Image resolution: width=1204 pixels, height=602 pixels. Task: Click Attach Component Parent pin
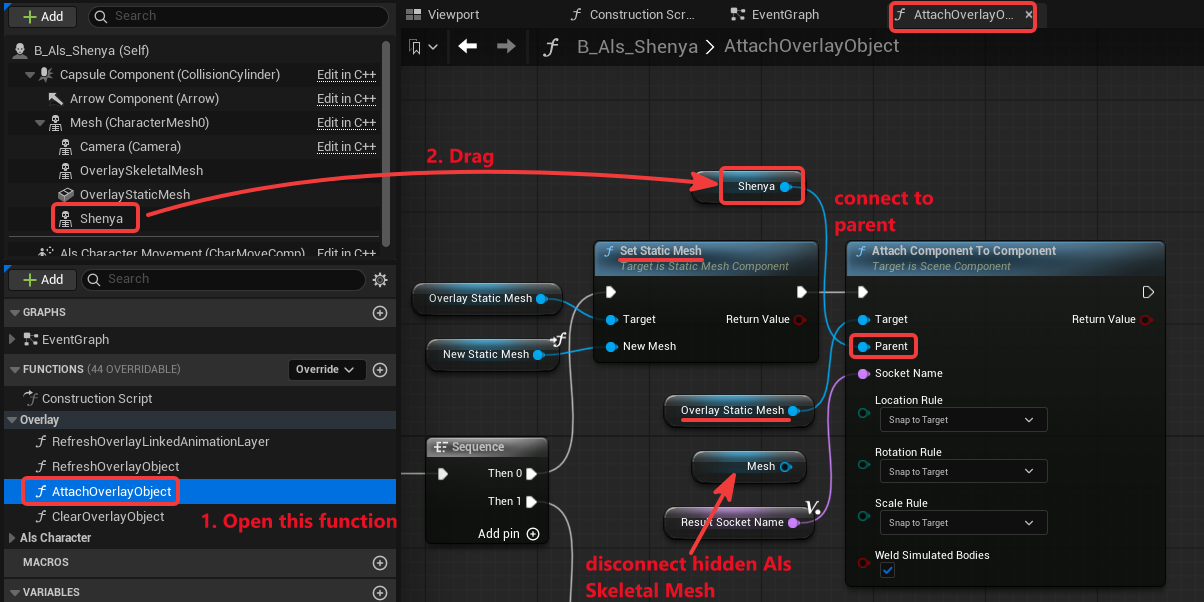pyautogui.click(x=864, y=347)
